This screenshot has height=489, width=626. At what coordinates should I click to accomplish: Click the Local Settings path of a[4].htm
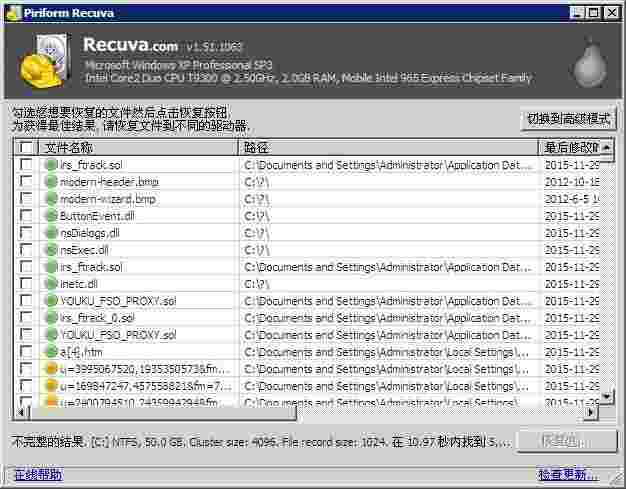click(x=387, y=352)
